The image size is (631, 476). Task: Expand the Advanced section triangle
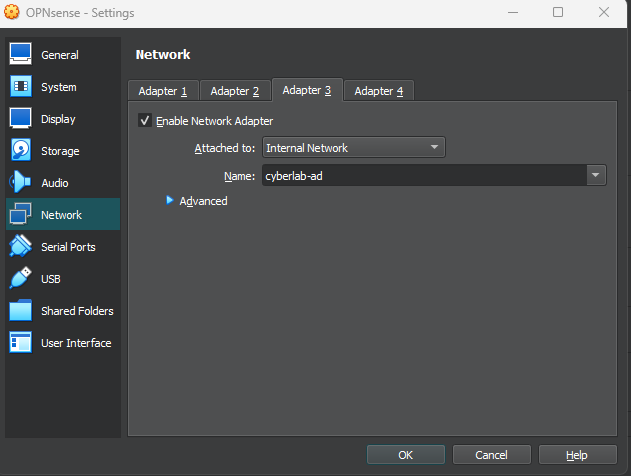pos(169,201)
